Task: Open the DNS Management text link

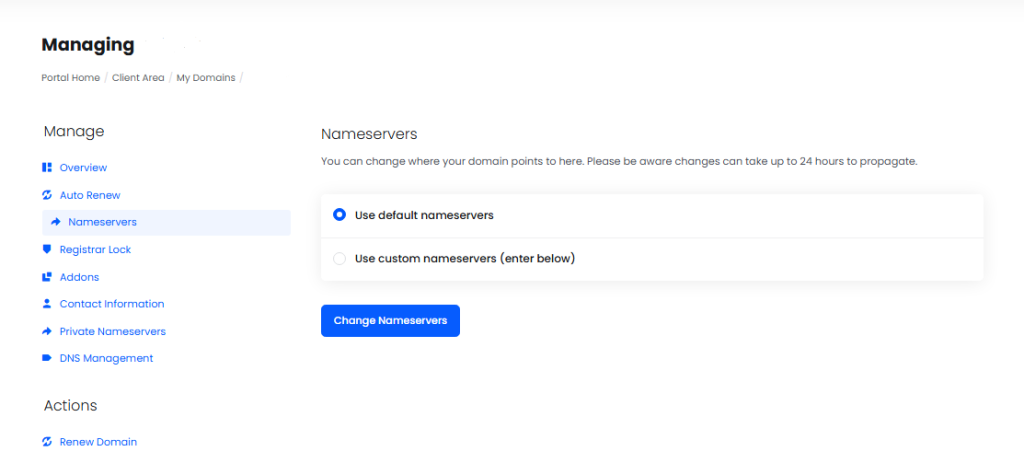Action: [106, 358]
